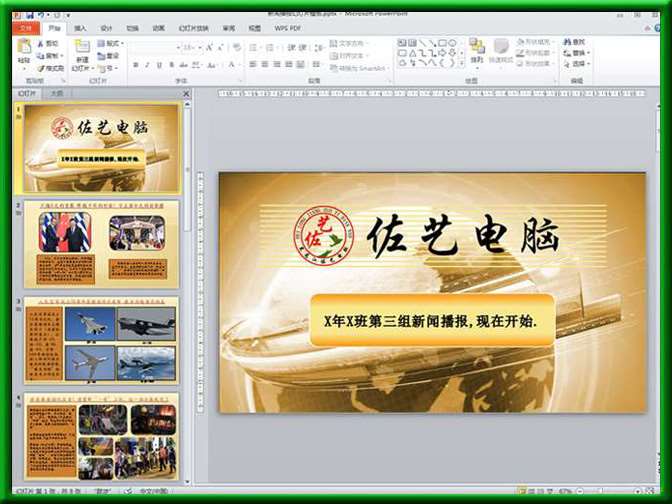672x504 pixels.
Task: Click the 重设 (Reset) slide button
Action: click(x=109, y=56)
